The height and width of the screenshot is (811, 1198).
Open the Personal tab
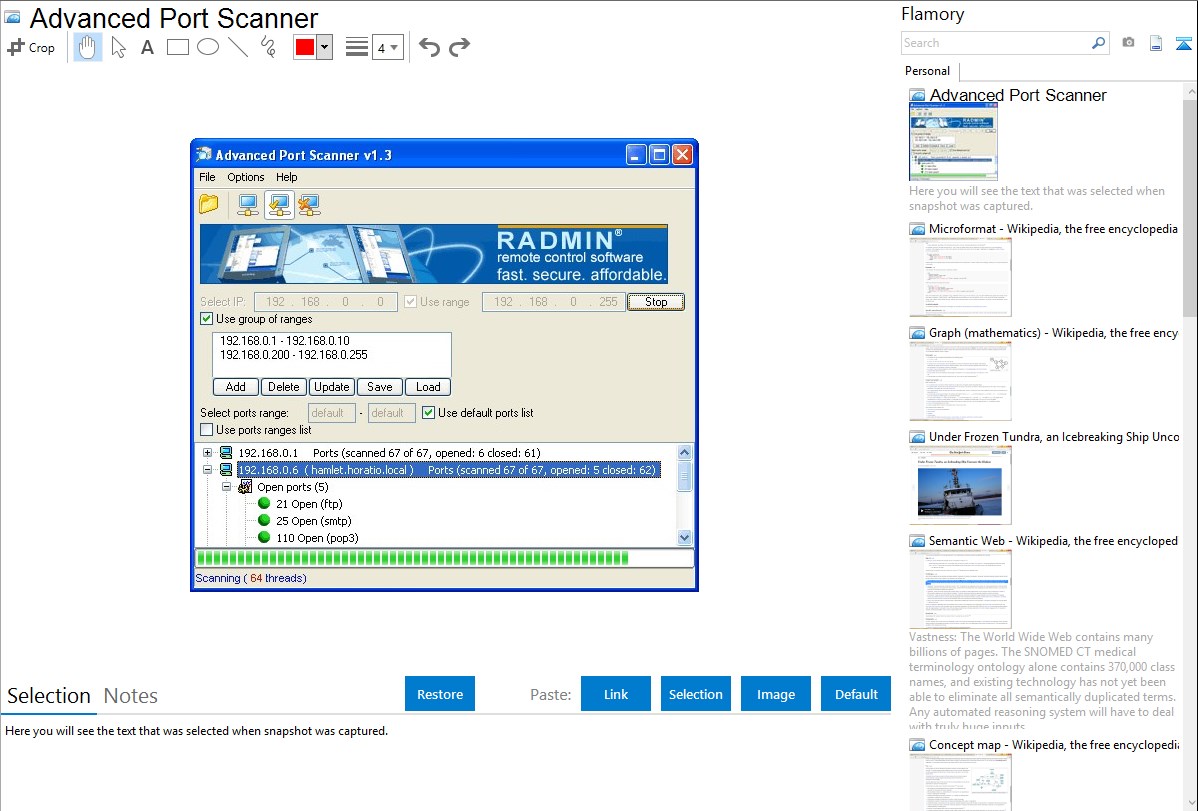point(928,71)
